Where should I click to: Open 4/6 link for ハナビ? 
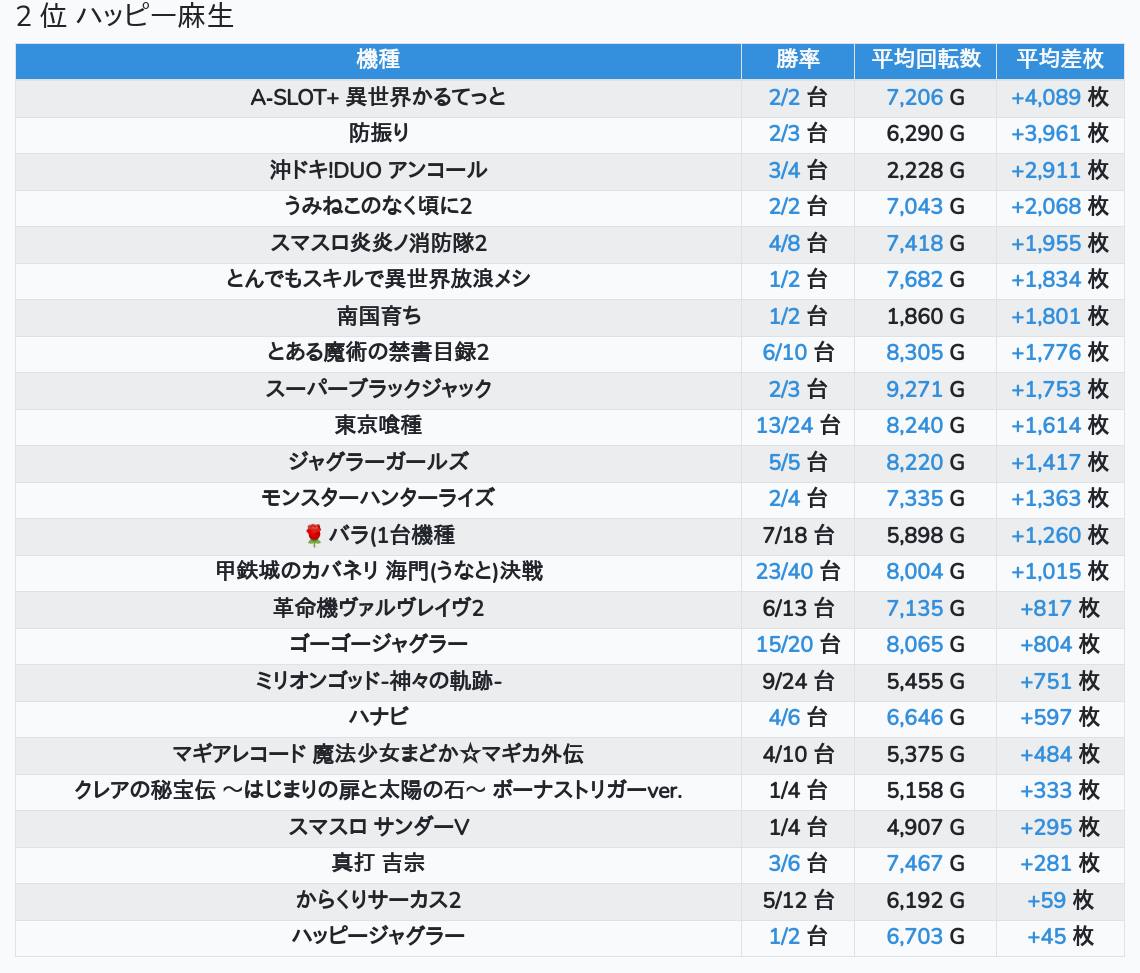[784, 718]
